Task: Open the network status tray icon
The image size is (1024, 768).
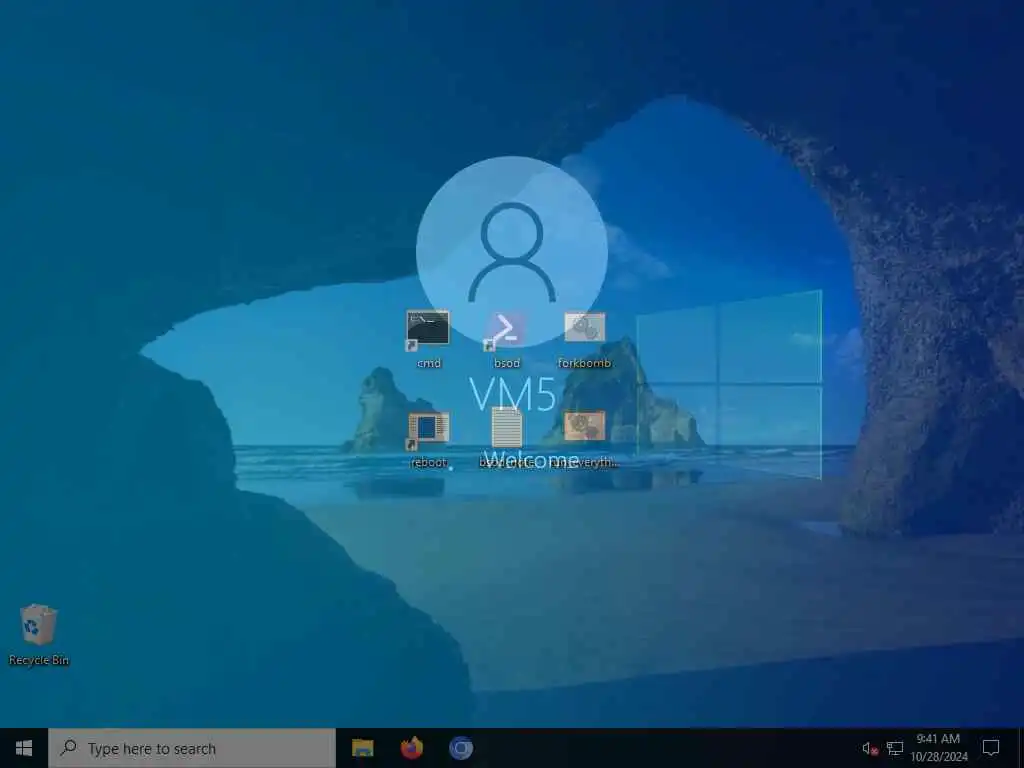Action: 895,749
